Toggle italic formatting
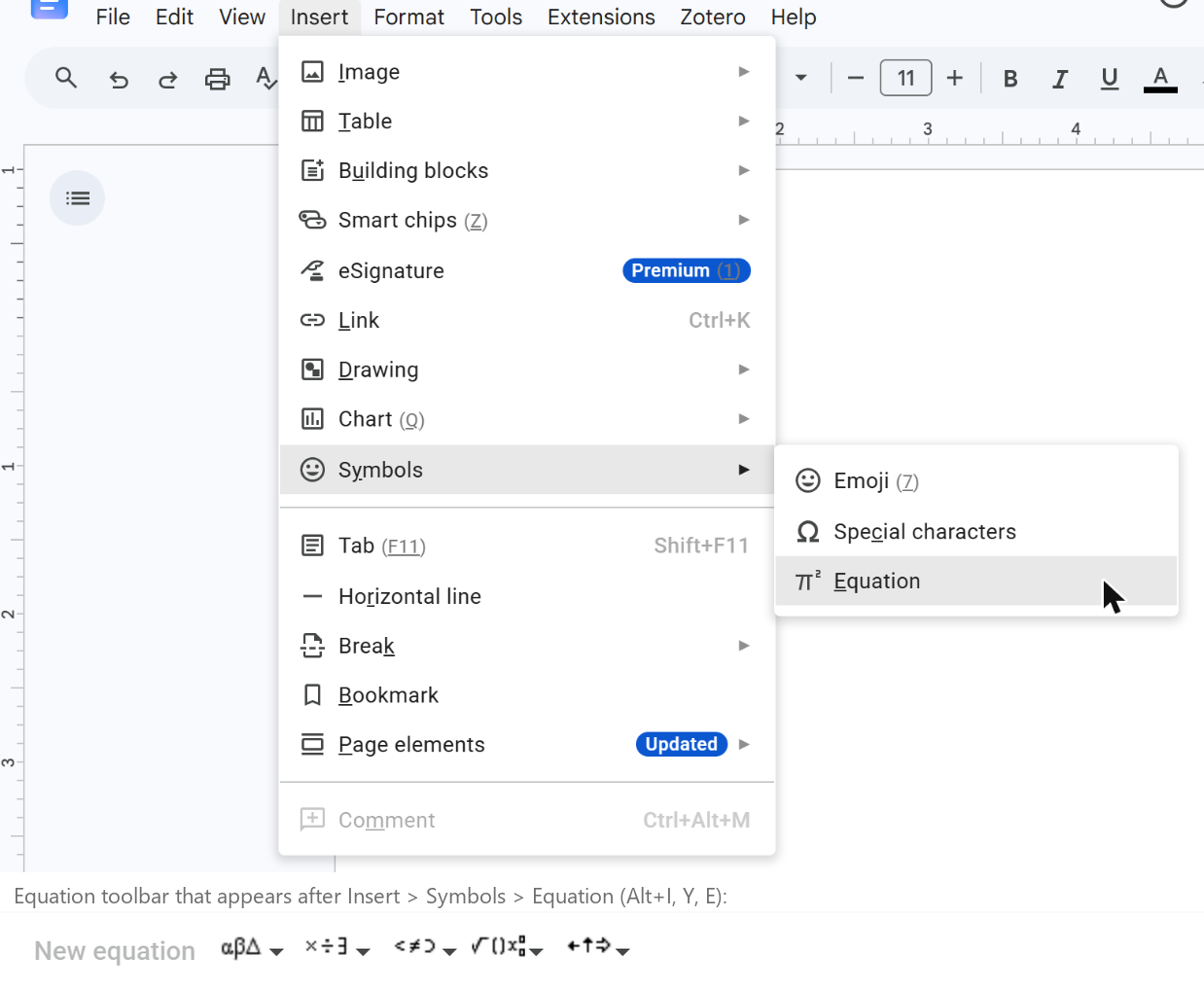1204x988 pixels. pos(1060,79)
